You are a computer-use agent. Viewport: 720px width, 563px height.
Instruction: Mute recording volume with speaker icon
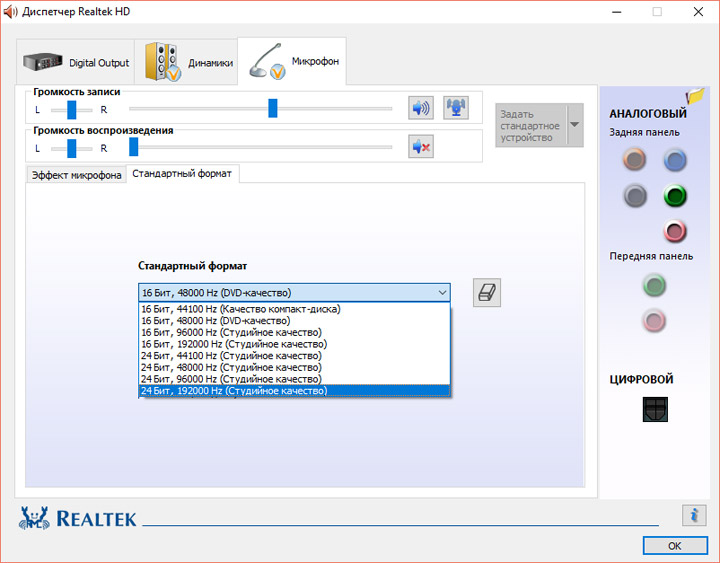(421, 108)
